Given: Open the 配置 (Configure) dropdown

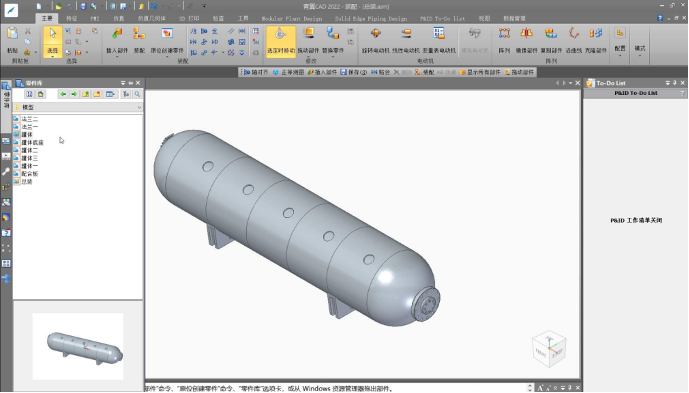Looking at the screenshot, I should pos(620,43).
